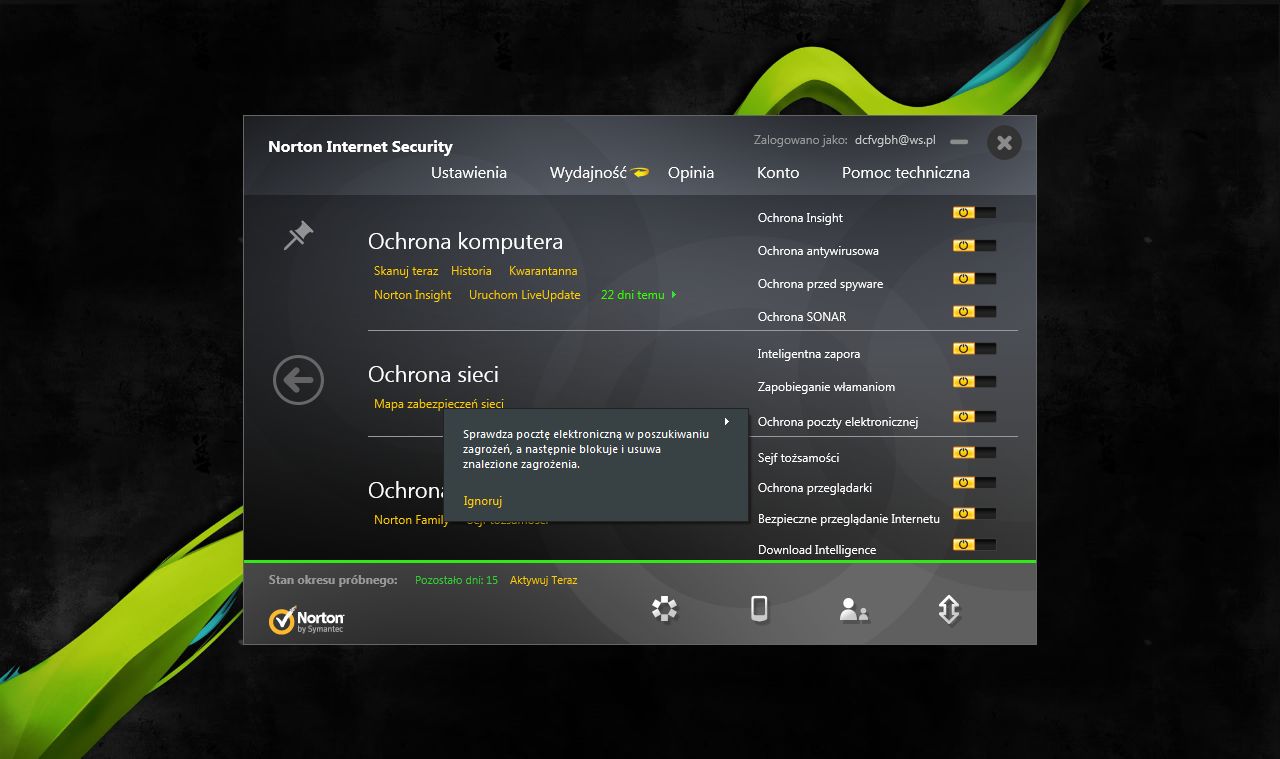Click the yellow arrow icon beside Wydajność
The image size is (1280, 759).
640,172
